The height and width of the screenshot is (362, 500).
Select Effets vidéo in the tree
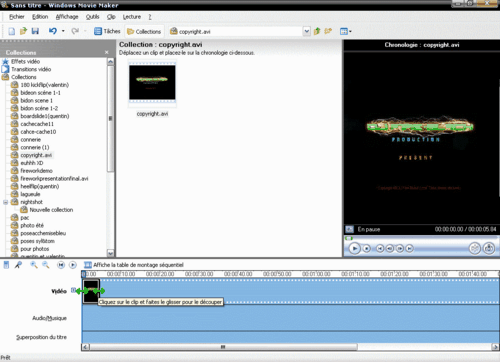click(x=25, y=61)
